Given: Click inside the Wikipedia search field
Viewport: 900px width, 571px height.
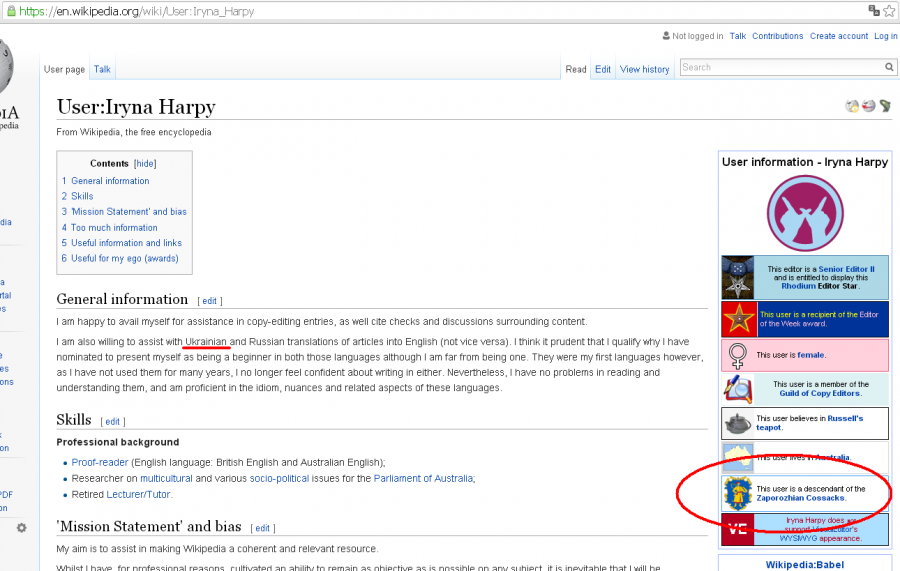Looking at the screenshot, I should 780,67.
